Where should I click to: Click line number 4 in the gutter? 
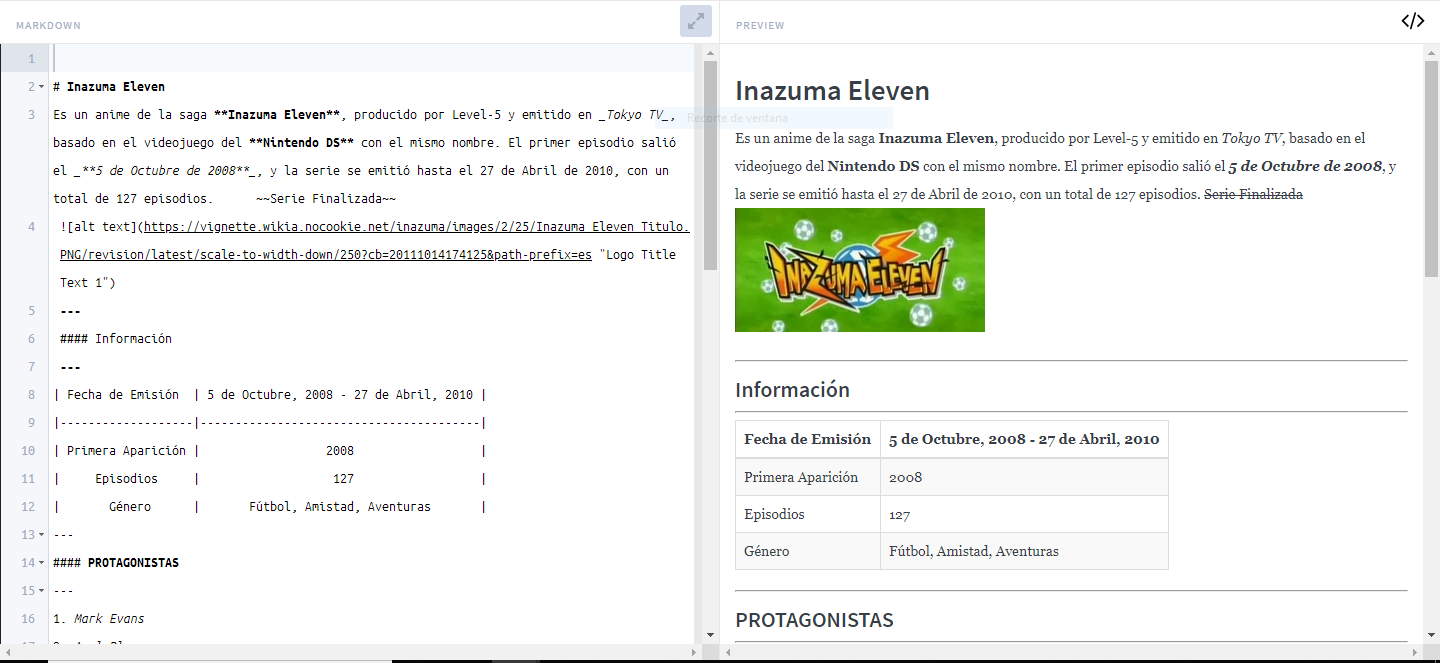click(x=32, y=227)
